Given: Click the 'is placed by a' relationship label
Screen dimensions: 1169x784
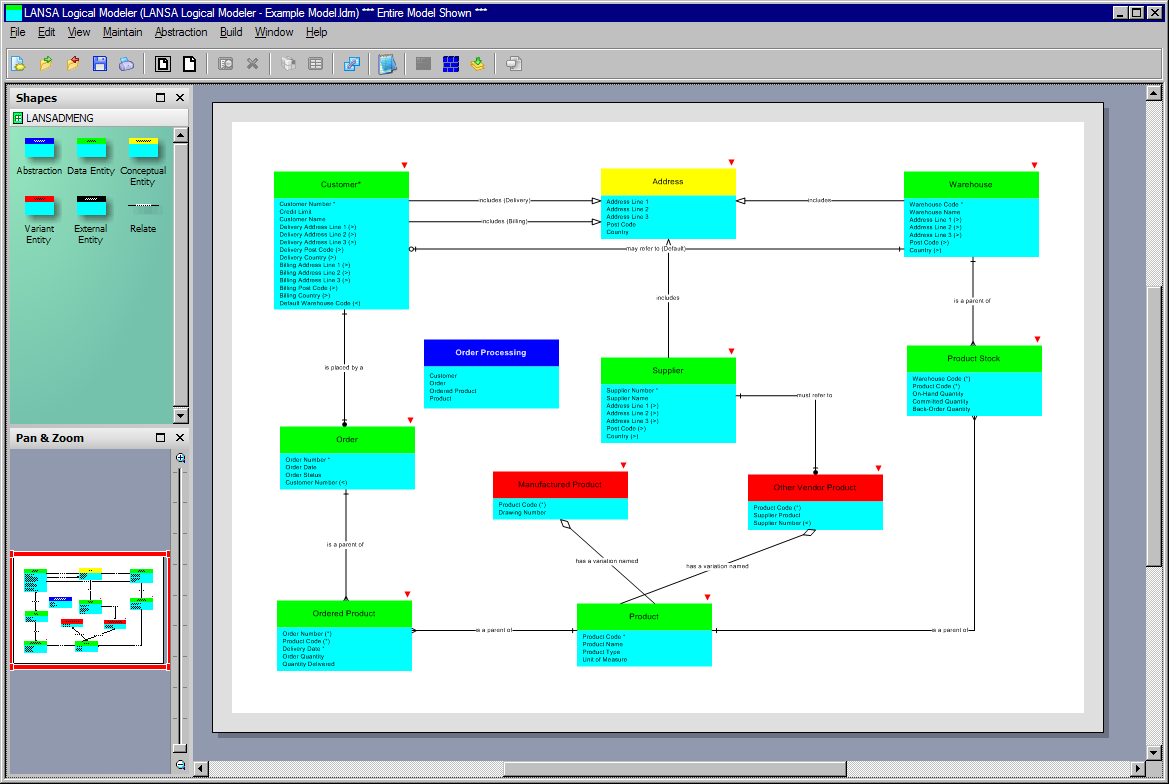Looking at the screenshot, I should click(344, 367).
